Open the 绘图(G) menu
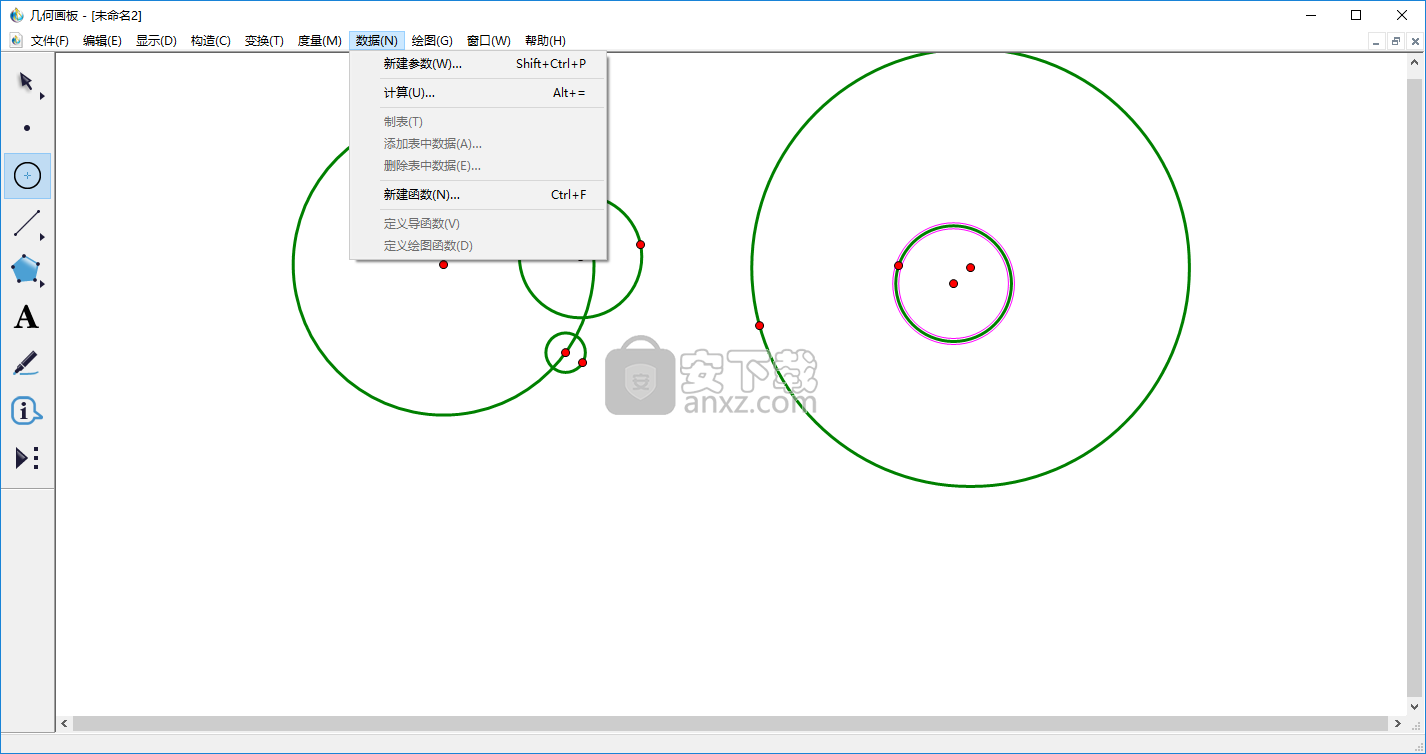This screenshot has width=1426, height=754. [x=432, y=41]
